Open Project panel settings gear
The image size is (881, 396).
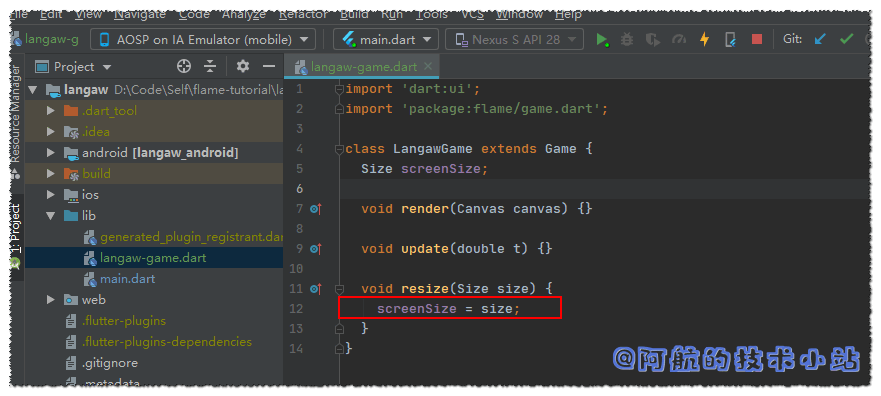[x=243, y=67]
